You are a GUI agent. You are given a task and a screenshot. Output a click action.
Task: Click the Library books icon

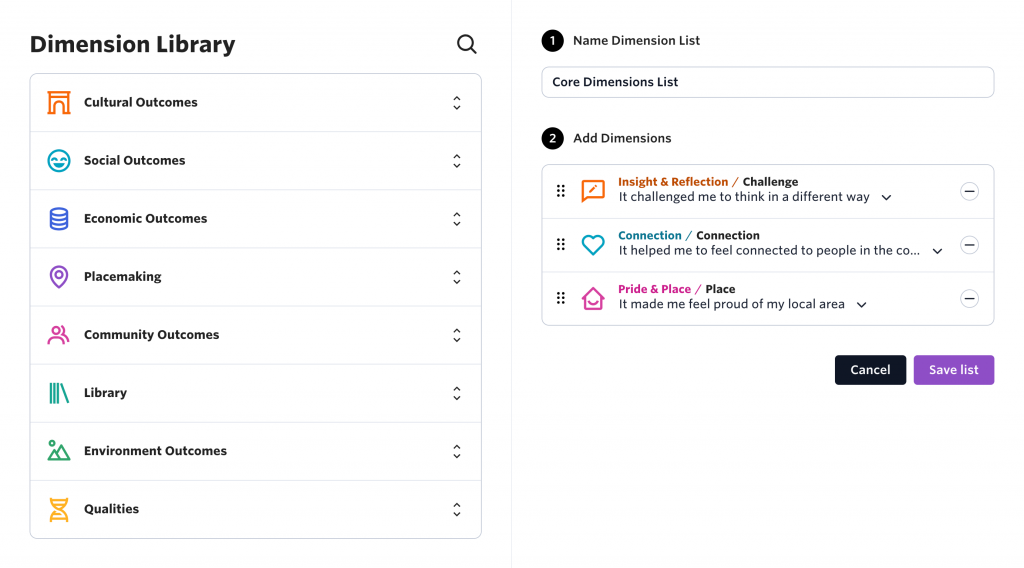[x=59, y=393]
